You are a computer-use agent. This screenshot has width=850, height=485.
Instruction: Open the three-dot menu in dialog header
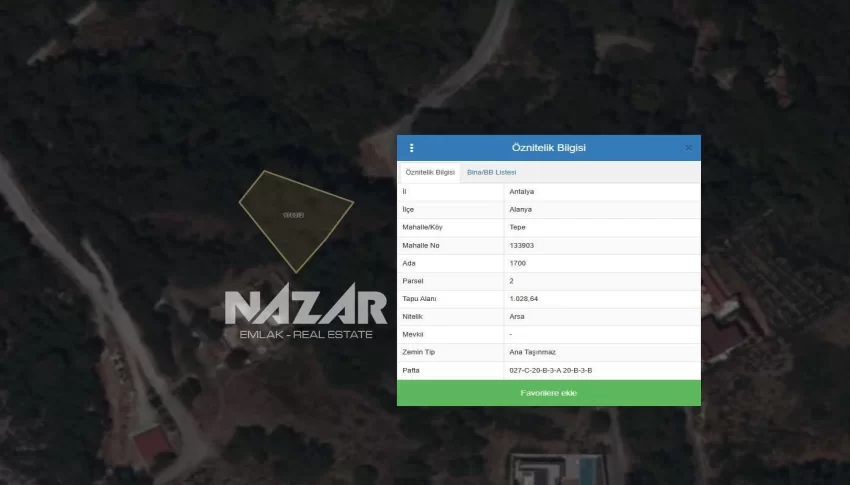[x=412, y=148]
